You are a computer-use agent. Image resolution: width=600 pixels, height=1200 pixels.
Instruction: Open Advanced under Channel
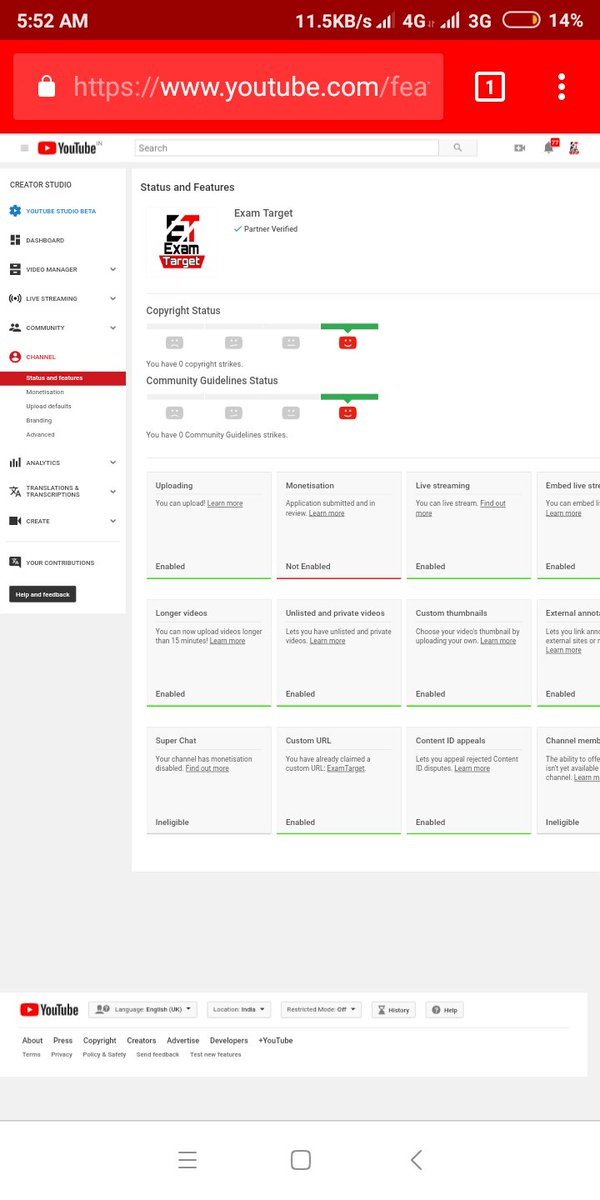(41, 434)
